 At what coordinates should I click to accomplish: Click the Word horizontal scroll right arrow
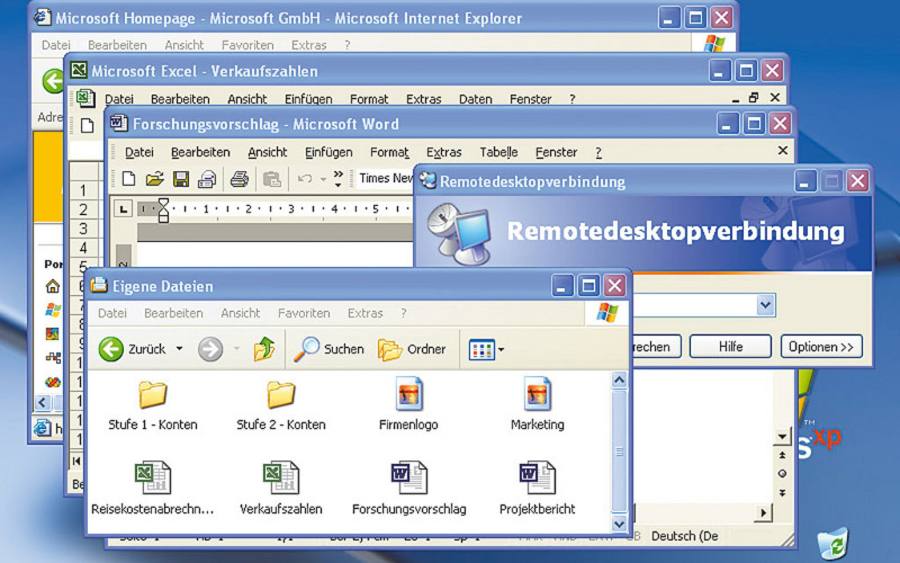coord(763,512)
